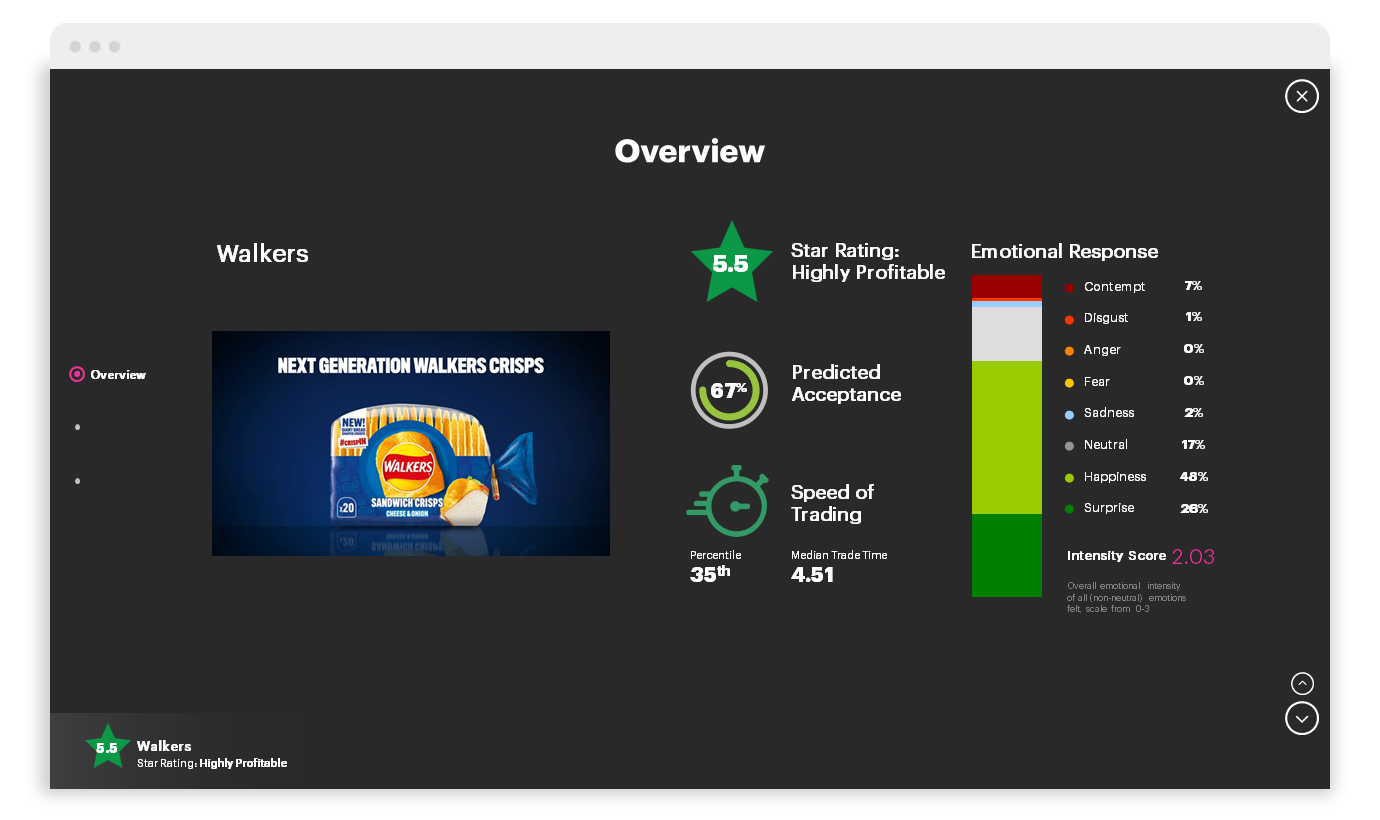Click the main 'Overview' page heading

[689, 151]
